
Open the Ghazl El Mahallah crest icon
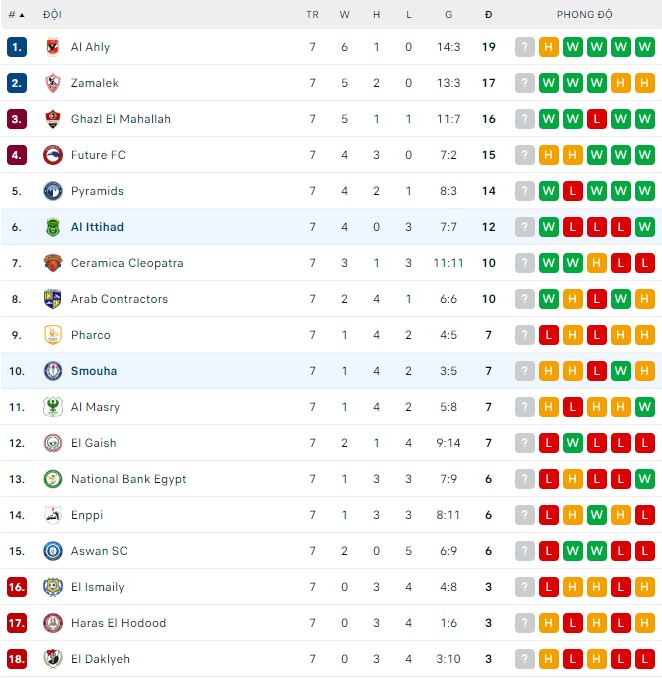click(53, 119)
